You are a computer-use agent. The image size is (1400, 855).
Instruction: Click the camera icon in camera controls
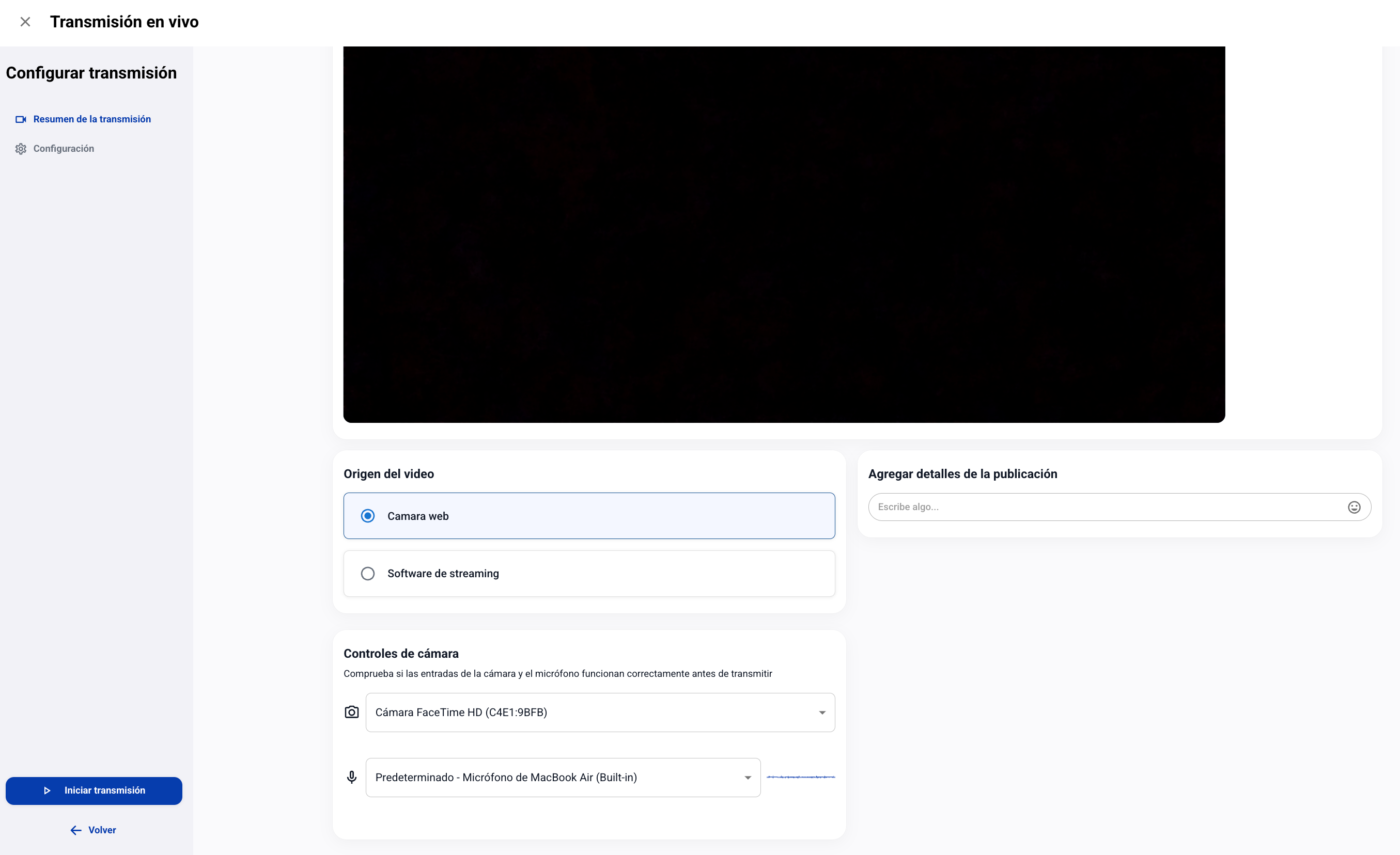click(352, 712)
